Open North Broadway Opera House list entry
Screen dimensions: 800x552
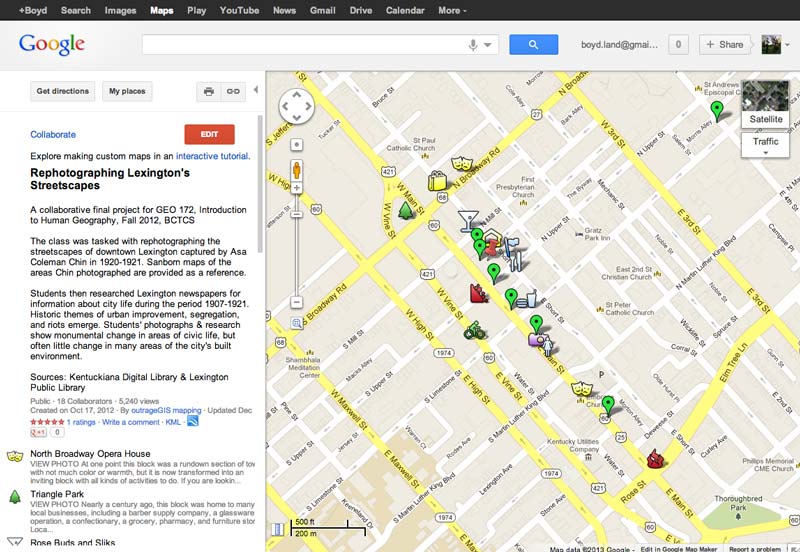click(90, 454)
